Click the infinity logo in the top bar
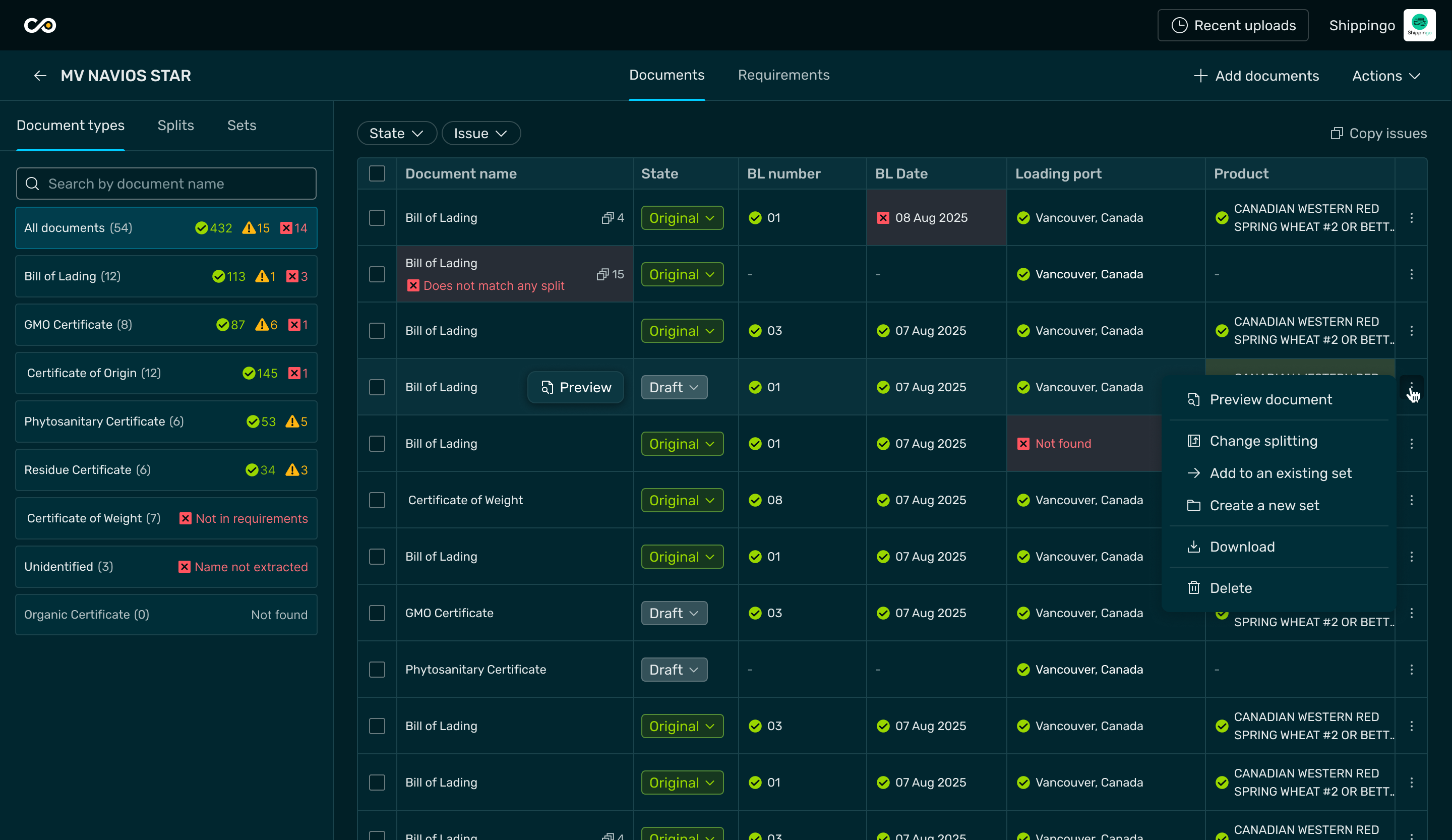This screenshot has height=840, width=1452. pyautogui.click(x=40, y=25)
